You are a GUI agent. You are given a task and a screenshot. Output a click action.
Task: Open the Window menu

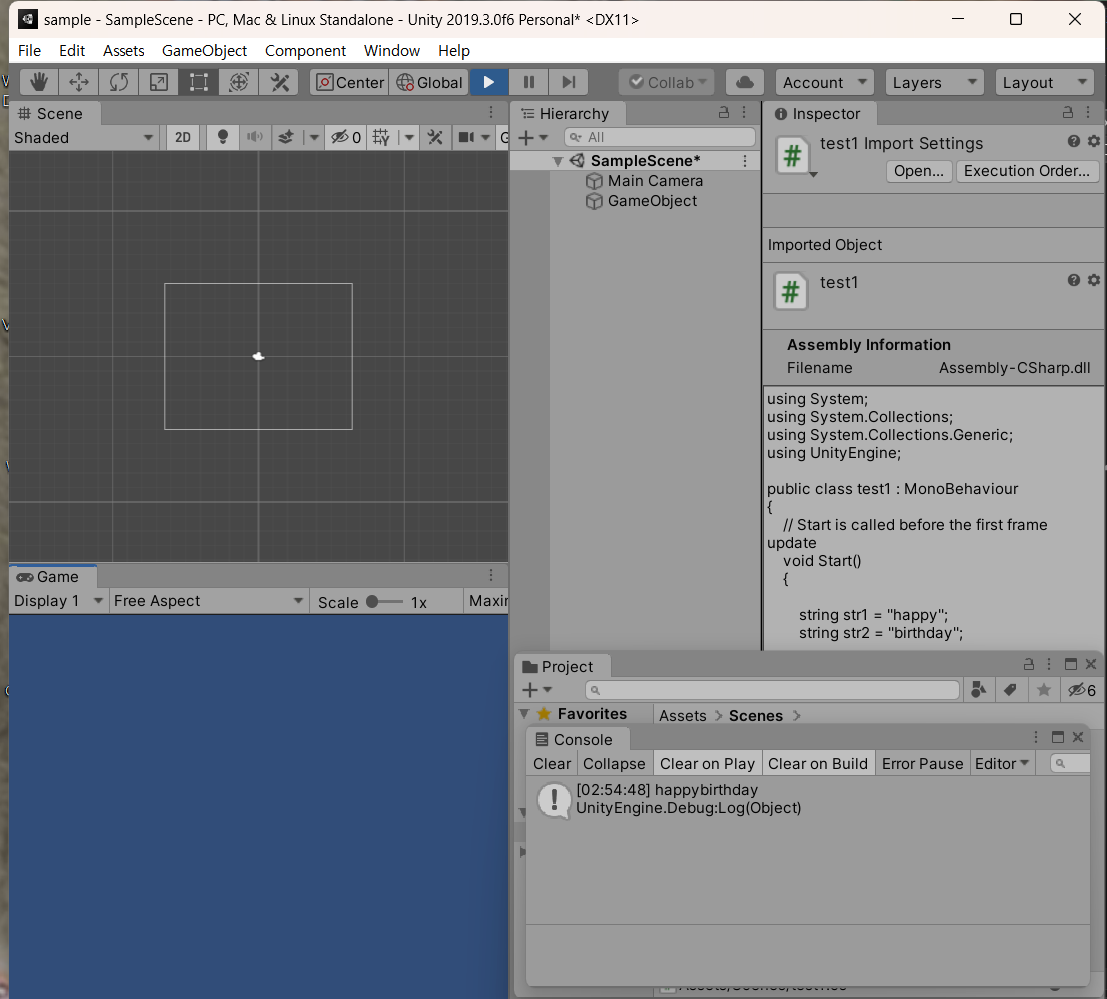pos(392,51)
